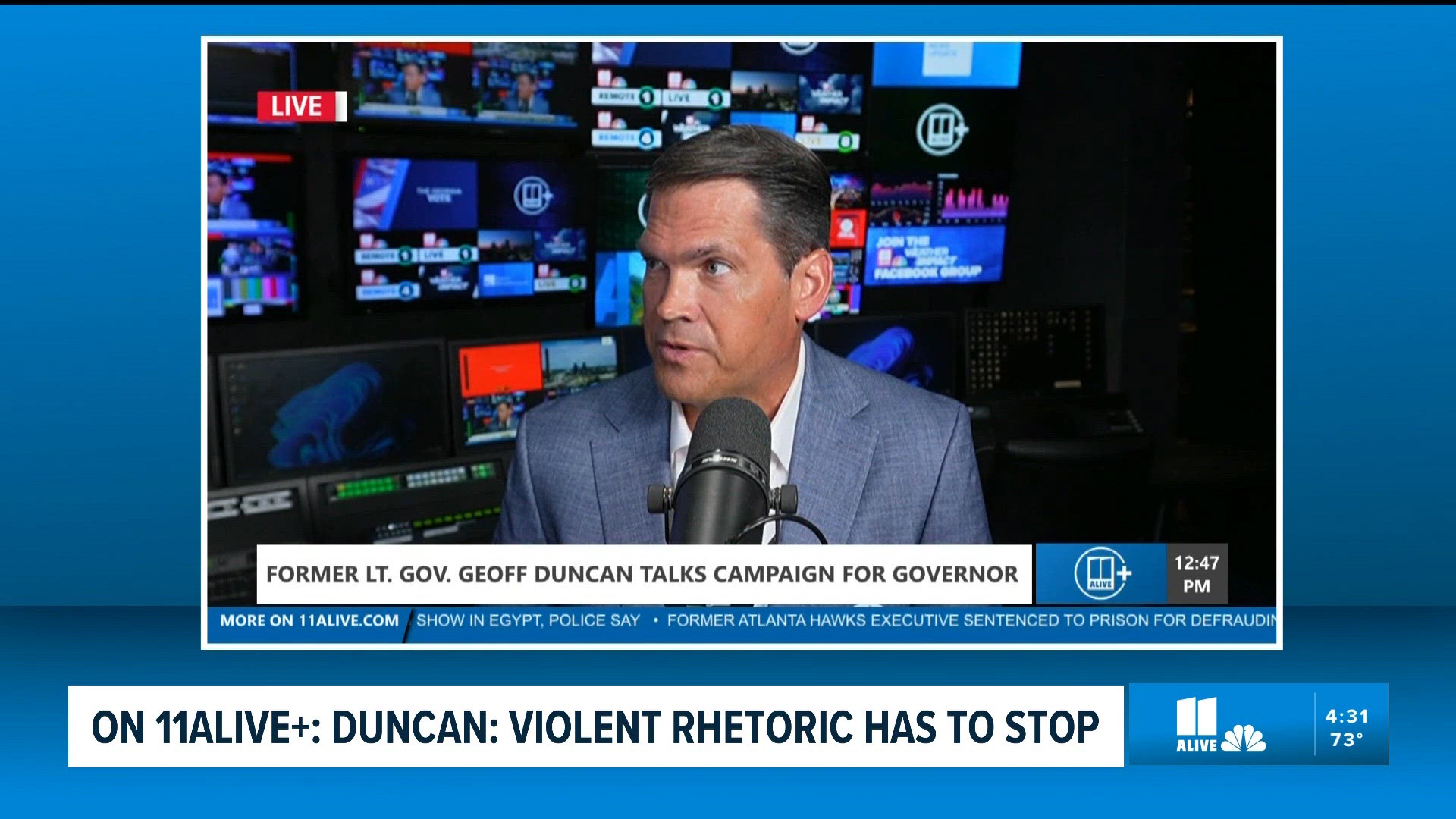This screenshot has width=1456, height=819.
Task: Click the MORE ON 11ALIVE.COM label
Action: click(x=309, y=620)
